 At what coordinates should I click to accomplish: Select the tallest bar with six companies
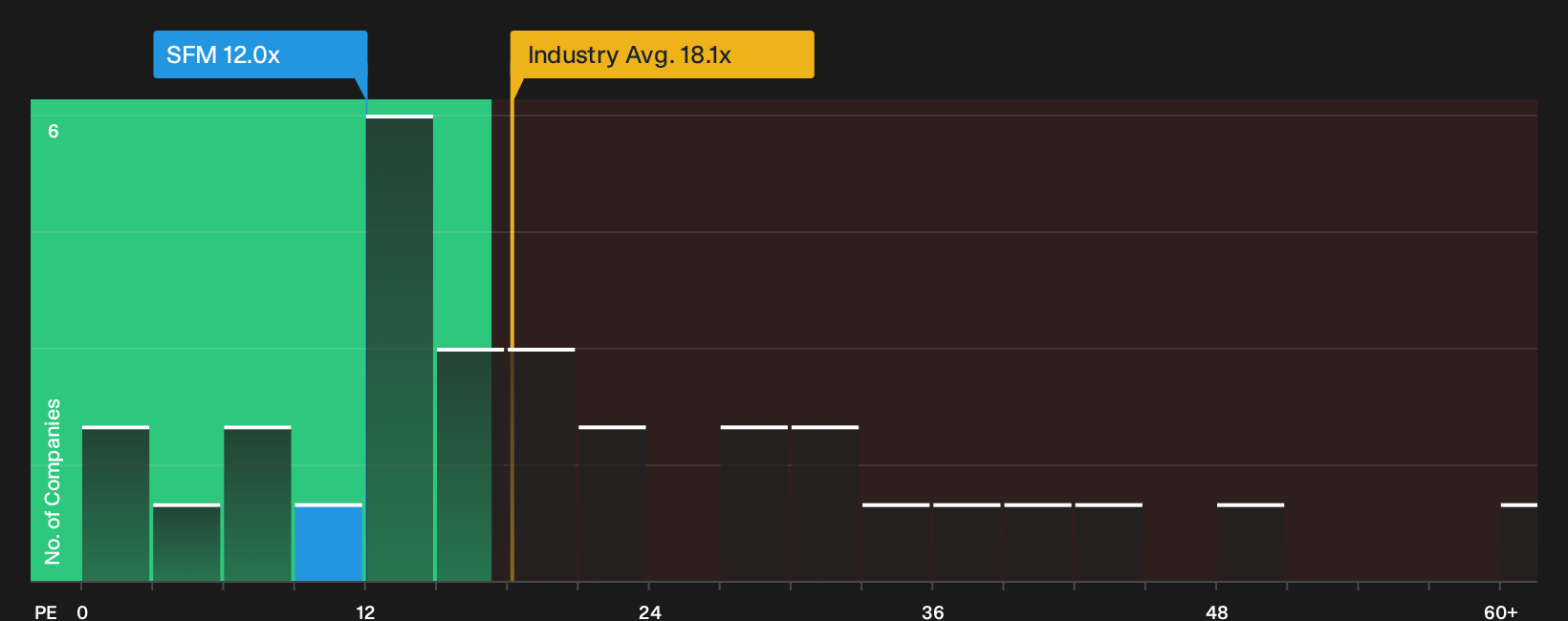[x=400, y=348]
